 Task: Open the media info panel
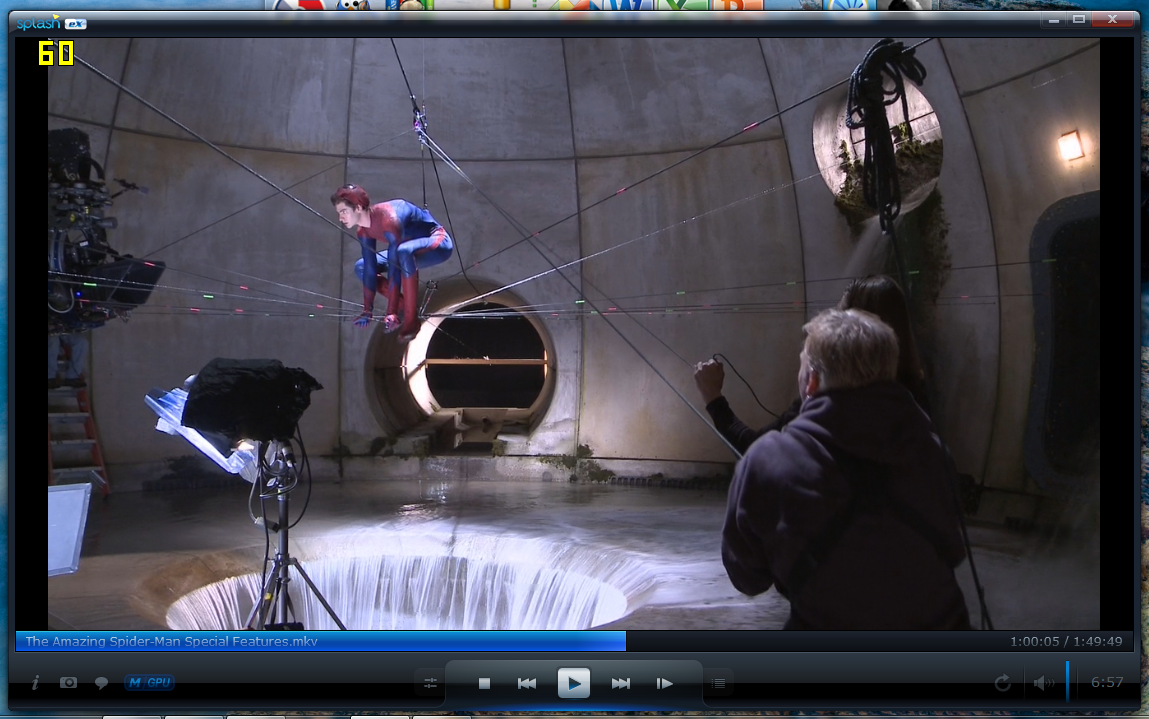pos(35,683)
